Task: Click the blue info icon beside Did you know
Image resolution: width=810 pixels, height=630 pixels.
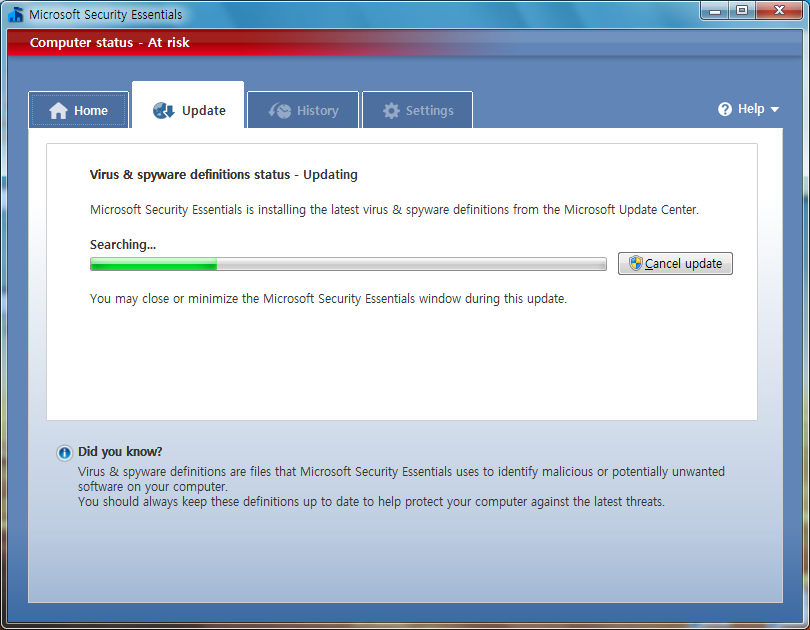Action: [65, 453]
